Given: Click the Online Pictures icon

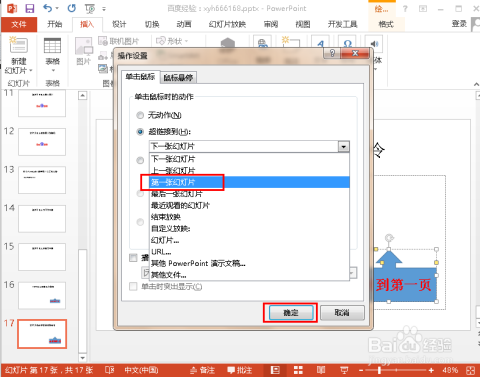Looking at the screenshot, I should 103,41.
